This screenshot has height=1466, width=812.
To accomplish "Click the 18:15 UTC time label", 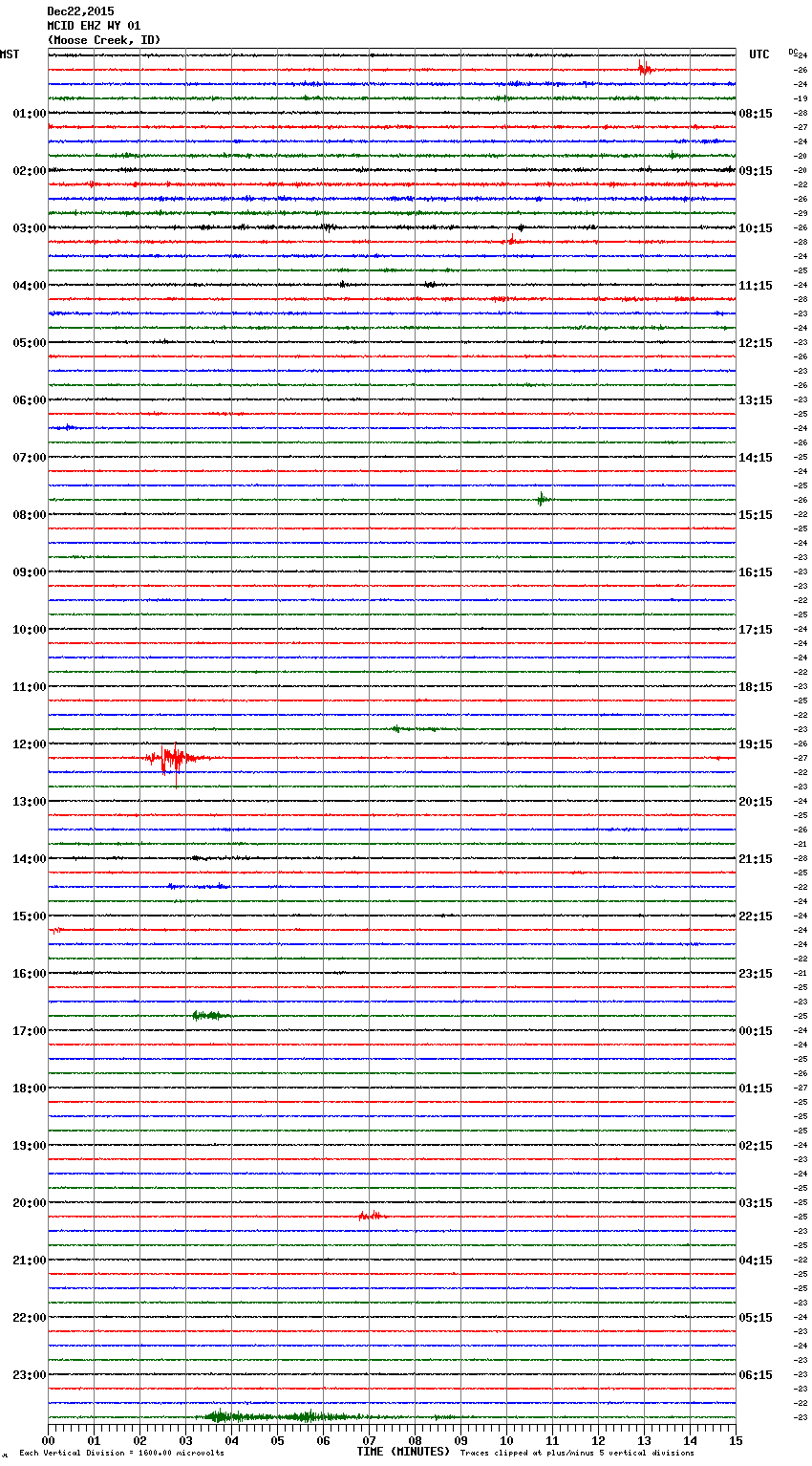I will point(756,687).
